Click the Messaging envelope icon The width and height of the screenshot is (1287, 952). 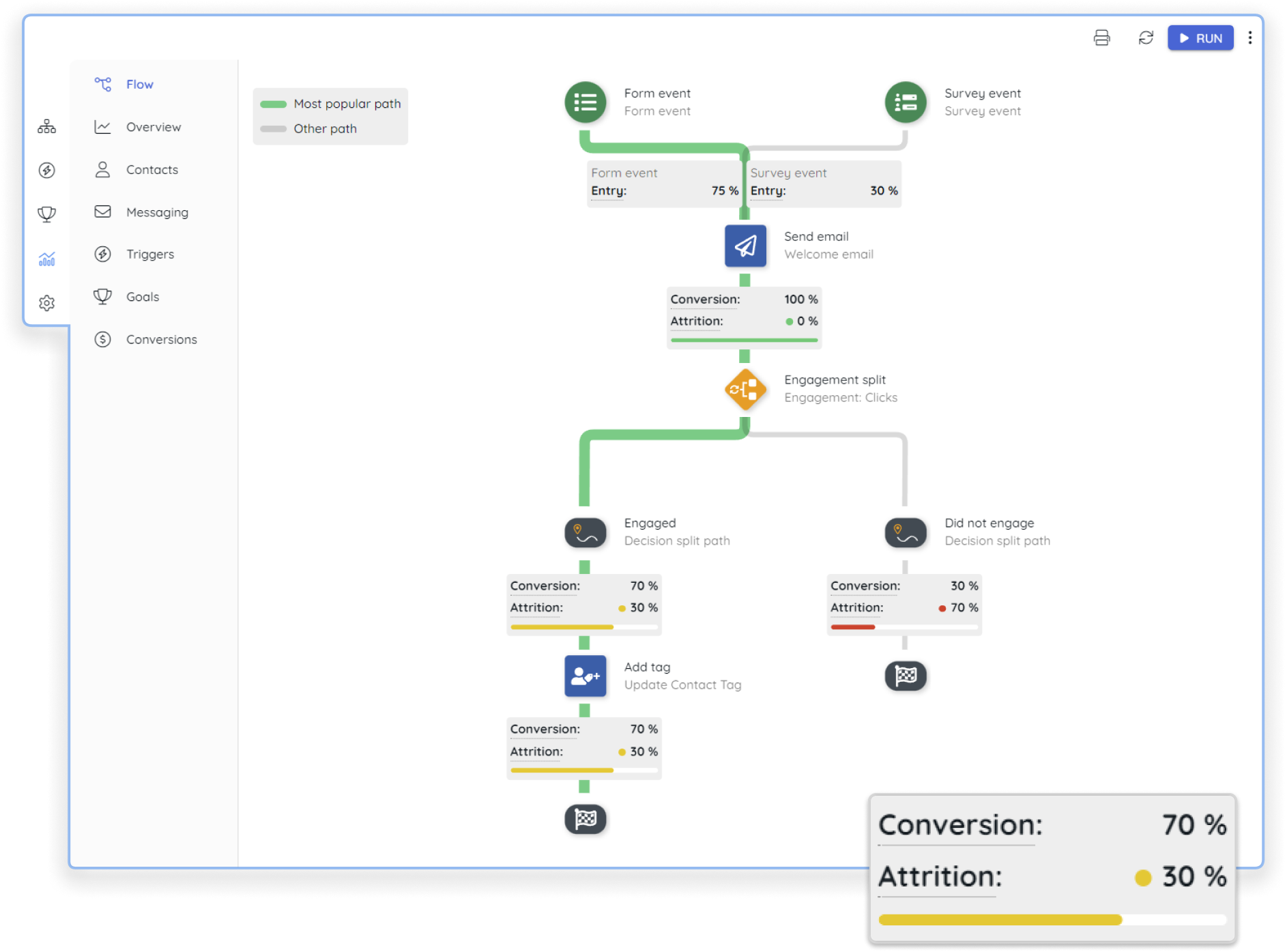tap(103, 212)
